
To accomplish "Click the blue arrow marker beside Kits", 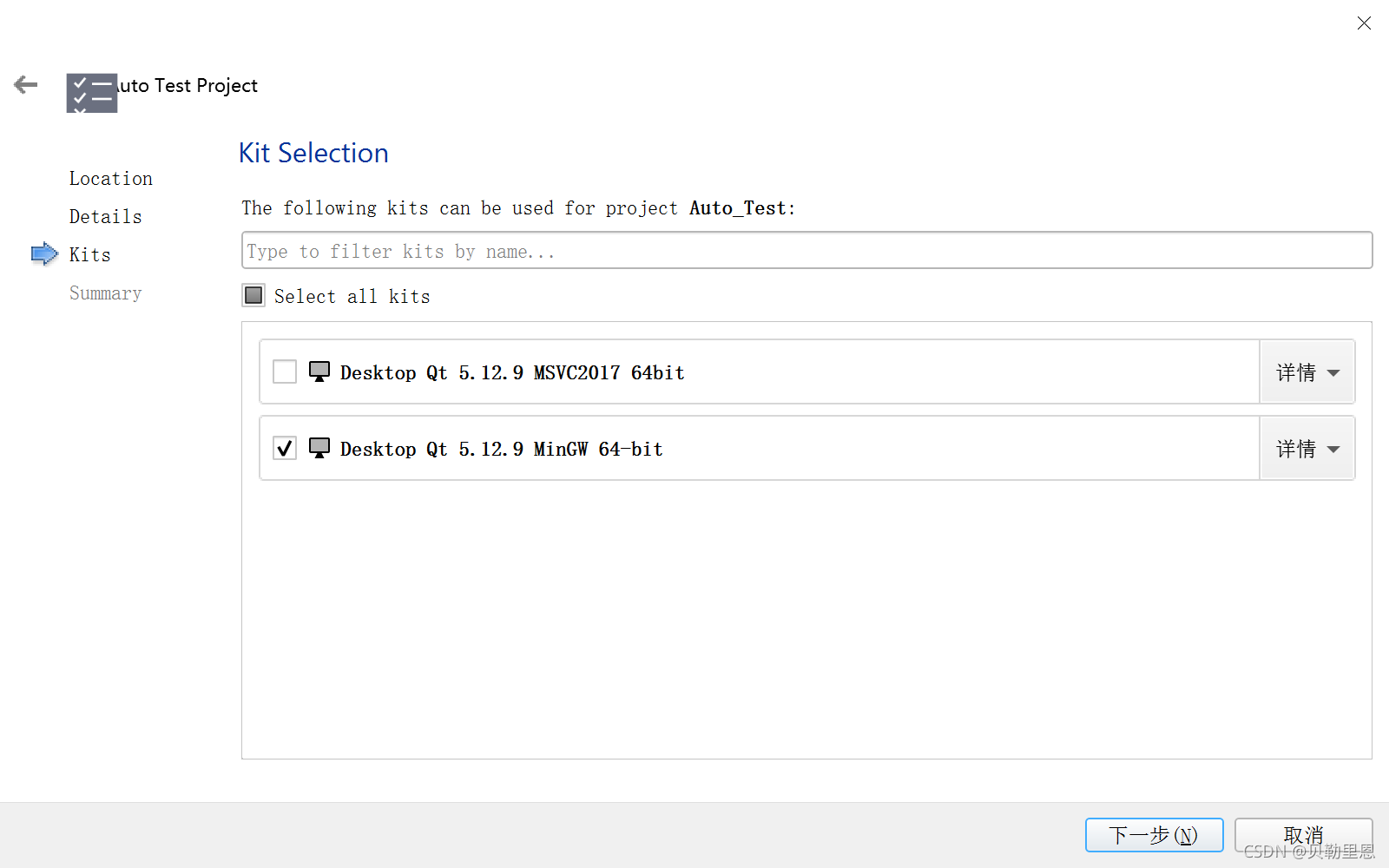I will point(44,254).
